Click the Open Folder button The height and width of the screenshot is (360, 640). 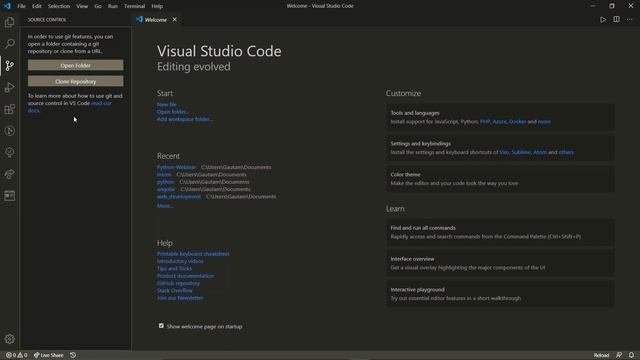coord(76,65)
